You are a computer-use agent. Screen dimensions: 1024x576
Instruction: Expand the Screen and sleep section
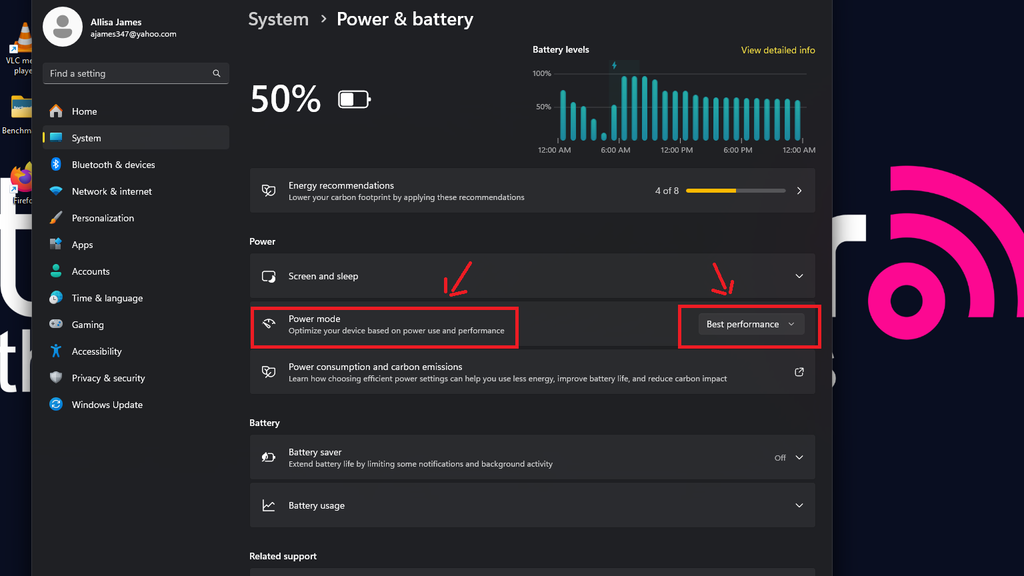pyautogui.click(x=799, y=276)
